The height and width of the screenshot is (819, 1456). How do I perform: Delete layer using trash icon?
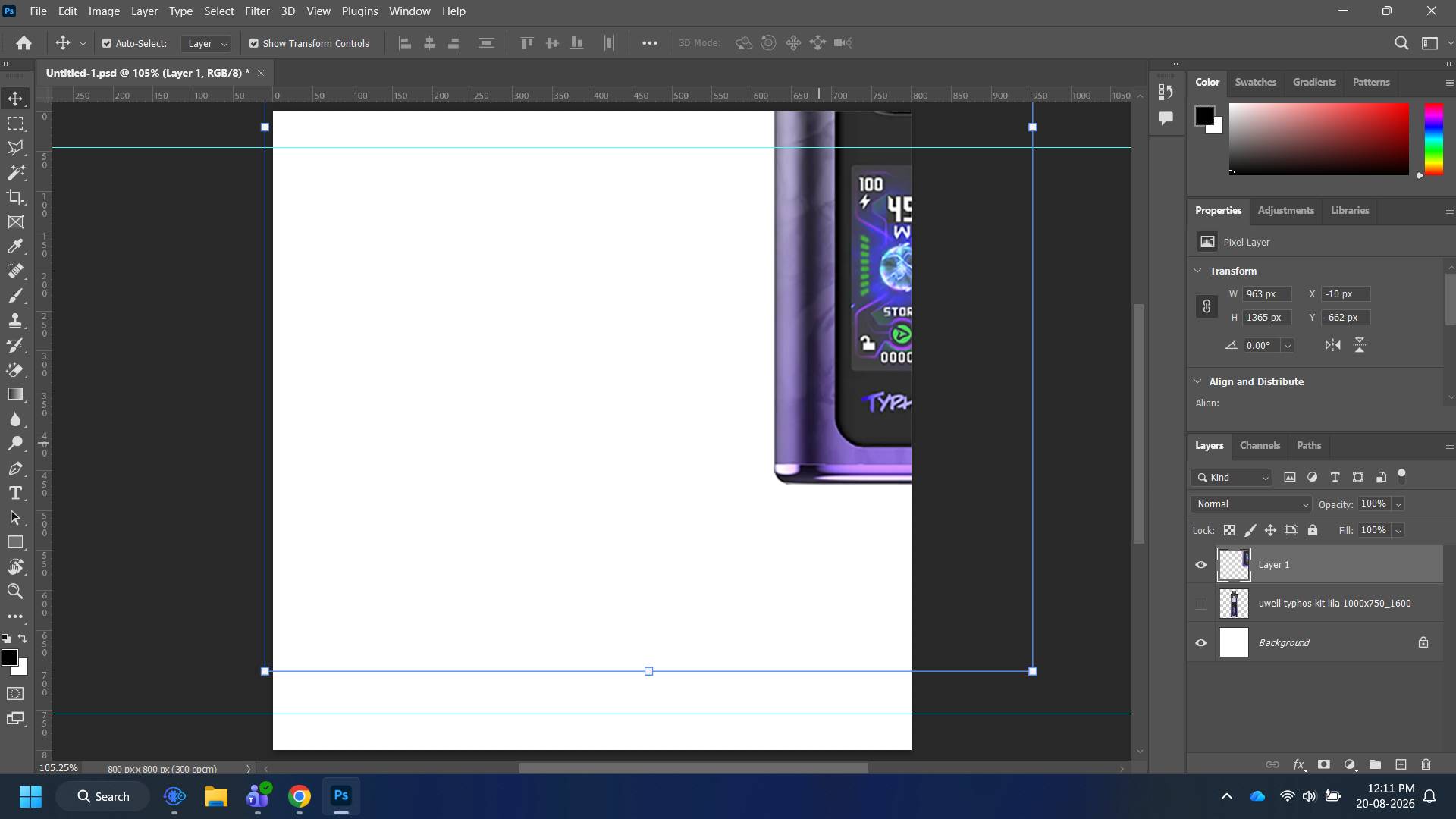click(1426, 764)
